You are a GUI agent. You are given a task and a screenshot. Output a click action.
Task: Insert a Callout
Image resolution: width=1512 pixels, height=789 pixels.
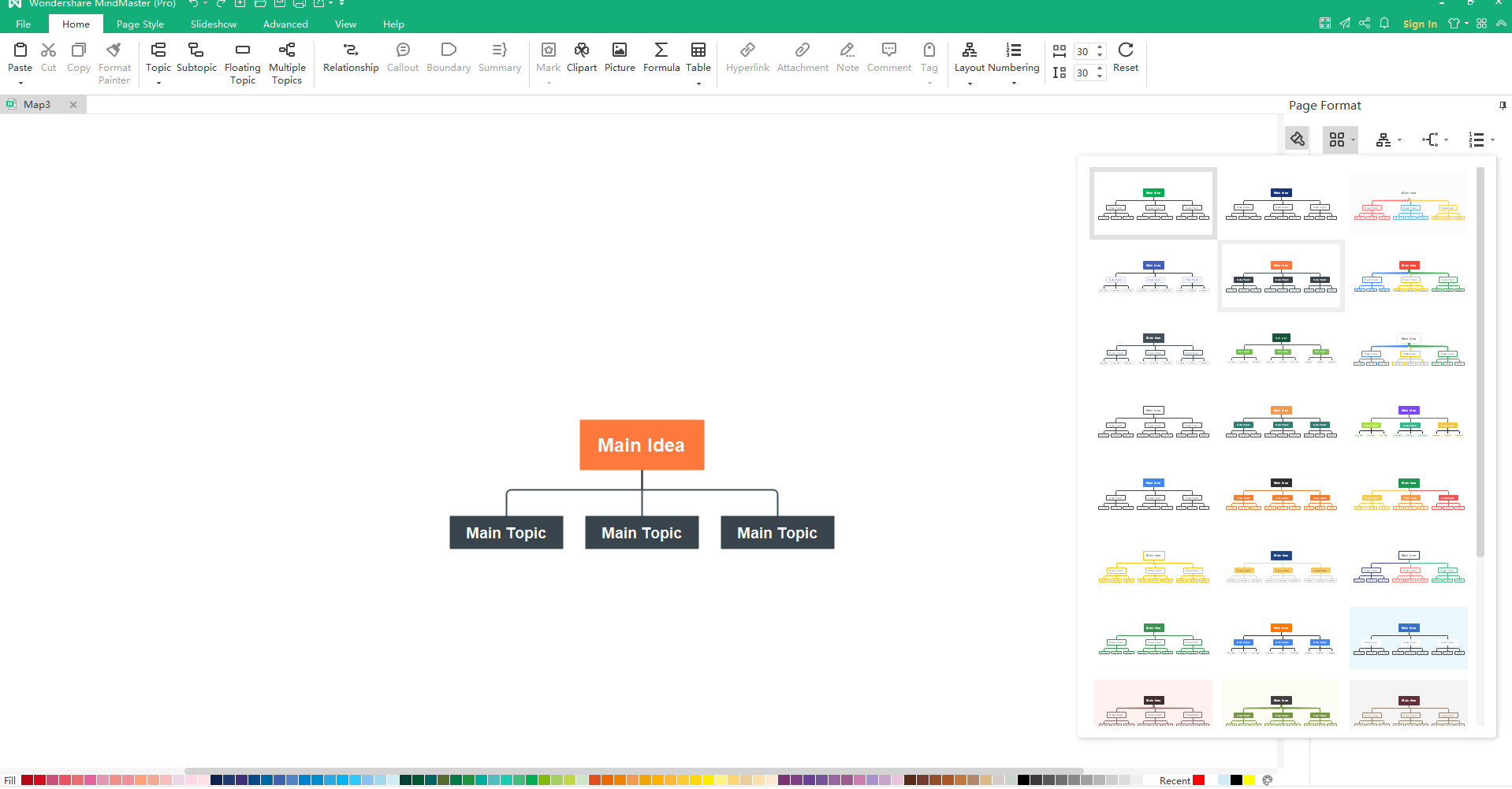(x=403, y=58)
